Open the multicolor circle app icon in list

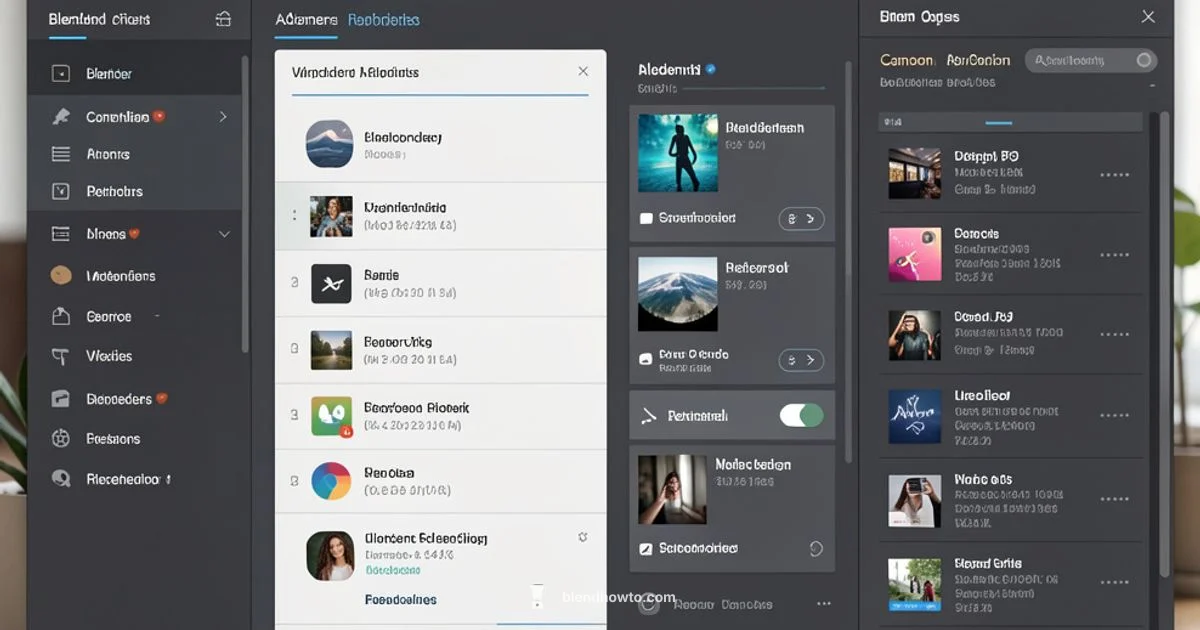(331, 481)
